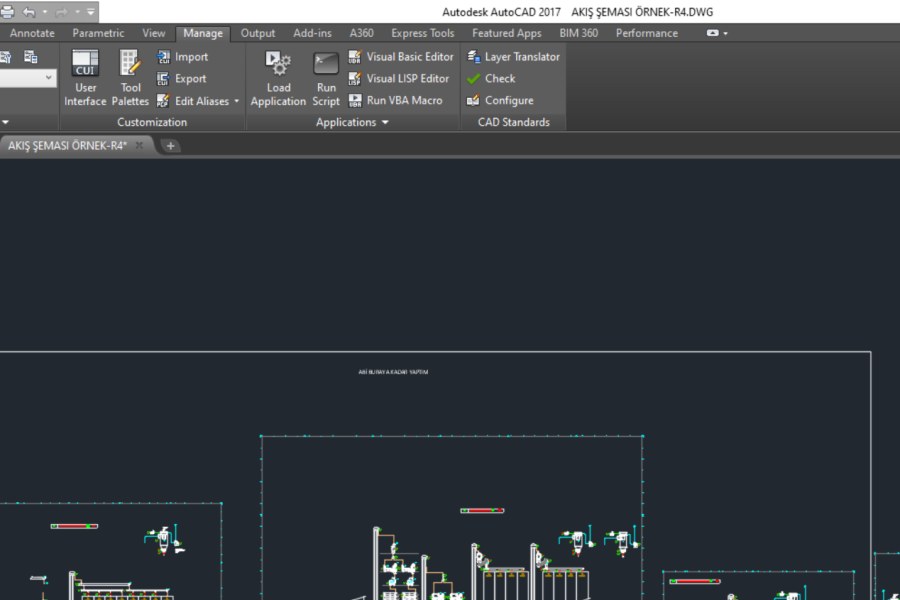Open the BIM 360 tab
This screenshot has width=900, height=600.
tap(579, 33)
